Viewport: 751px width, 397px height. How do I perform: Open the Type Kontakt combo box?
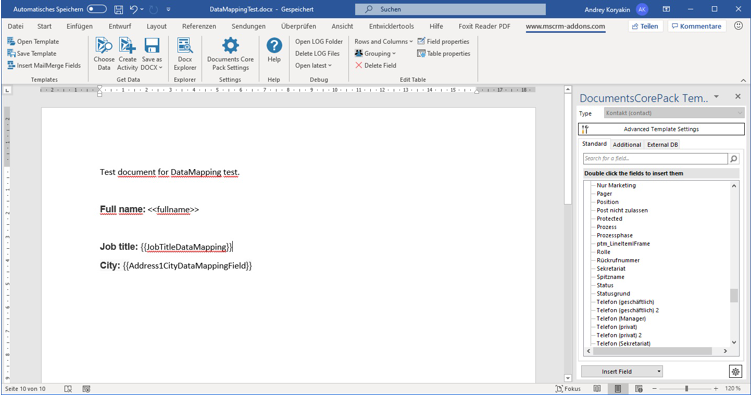point(673,113)
